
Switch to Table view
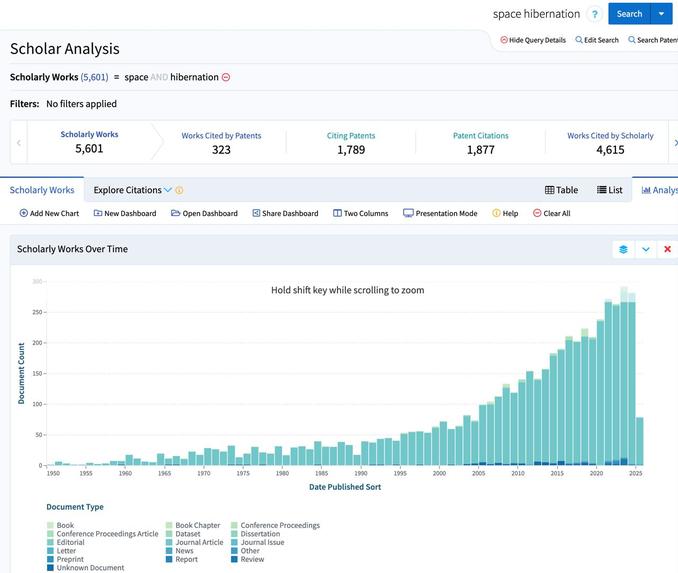(x=561, y=190)
